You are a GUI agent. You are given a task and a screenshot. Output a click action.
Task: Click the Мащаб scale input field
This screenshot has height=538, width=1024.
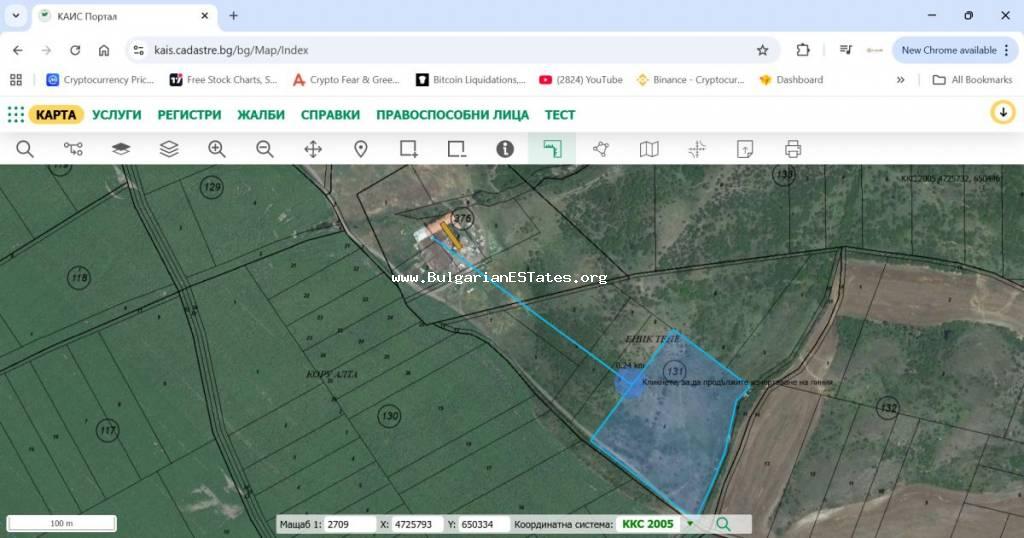[349, 524]
